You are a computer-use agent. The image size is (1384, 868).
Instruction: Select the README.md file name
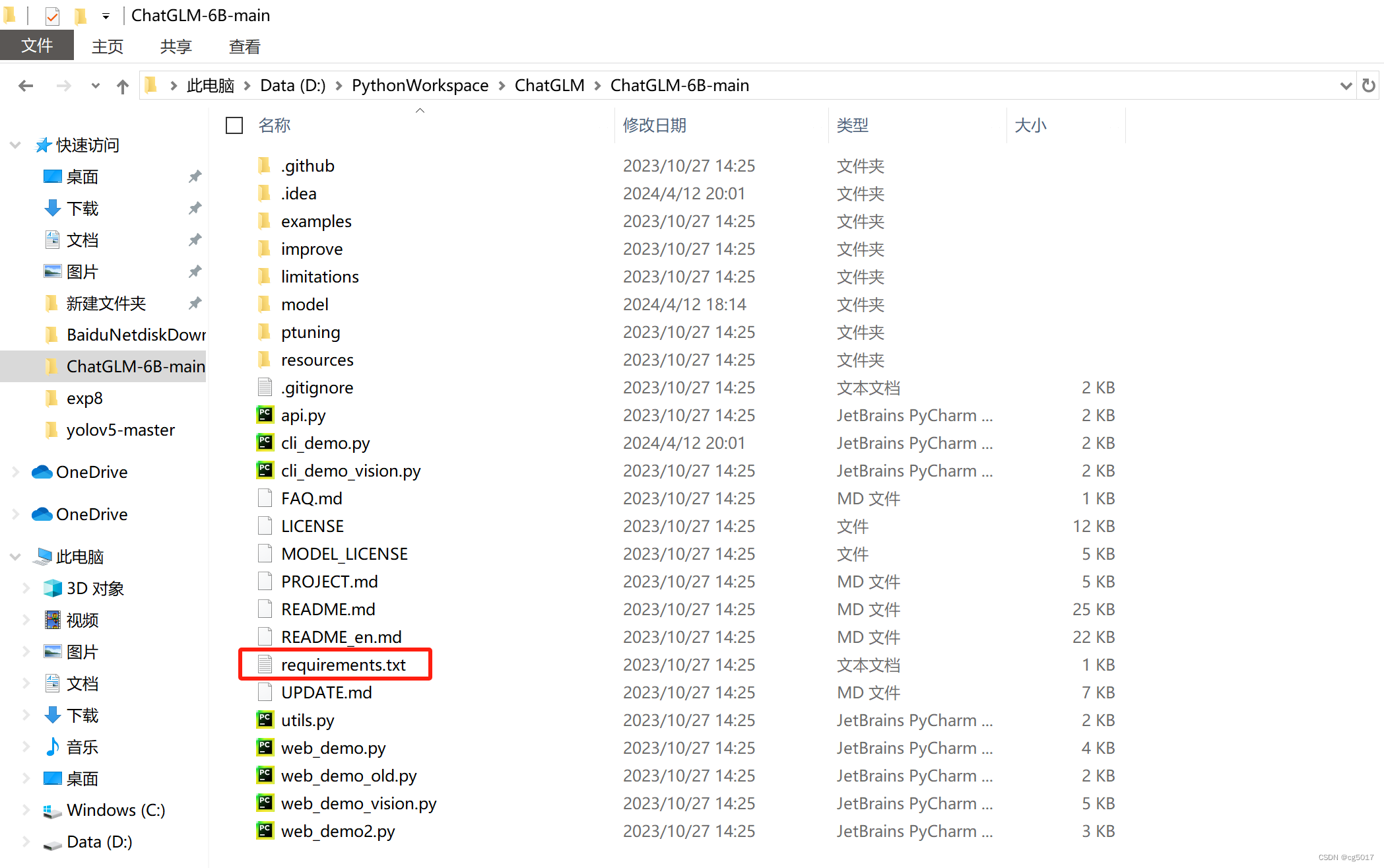pyautogui.click(x=328, y=609)
